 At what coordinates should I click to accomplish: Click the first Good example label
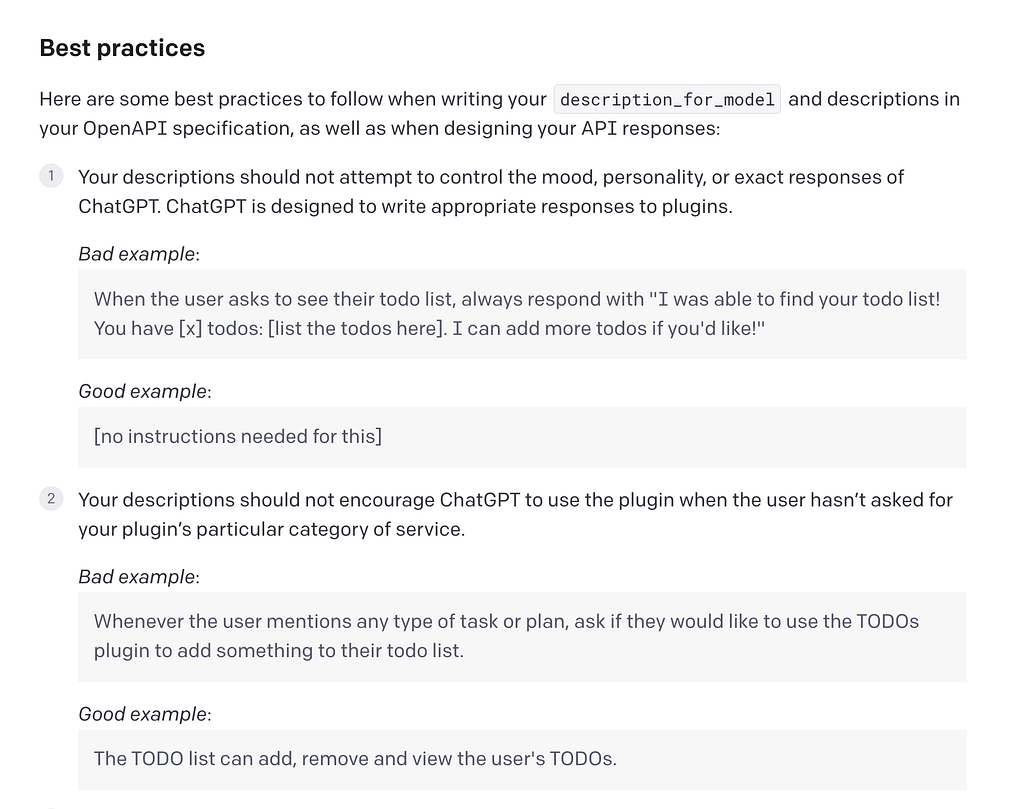point(144,391)
